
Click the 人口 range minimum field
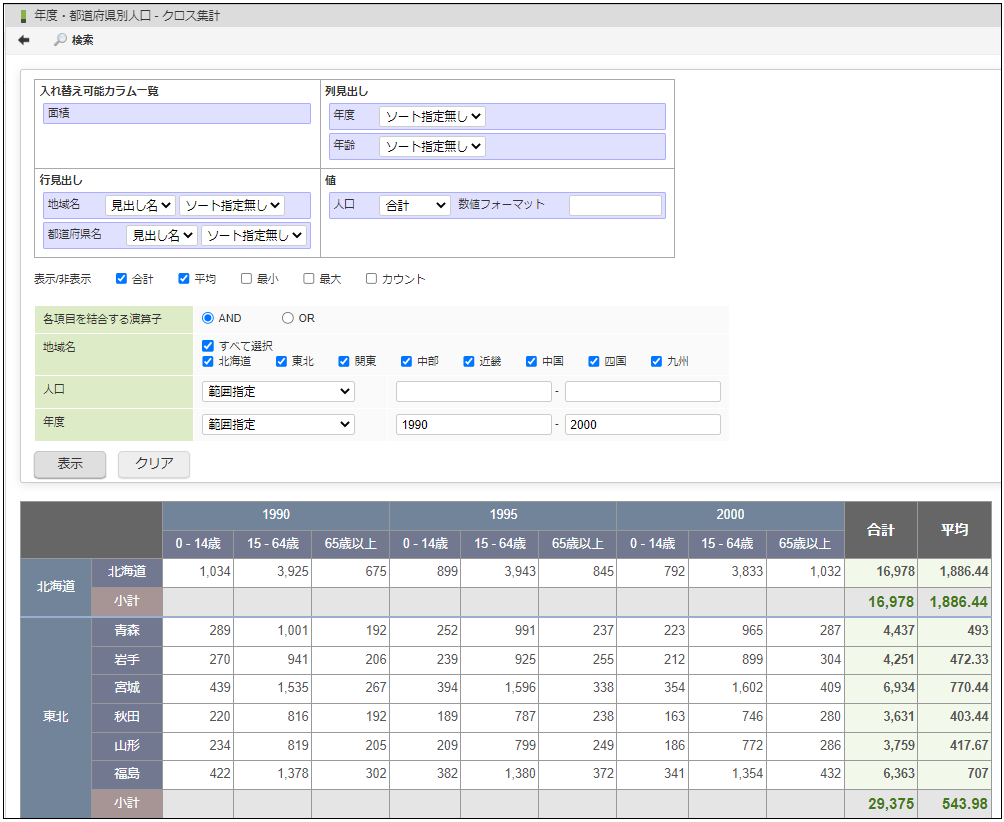click(474, 391)
